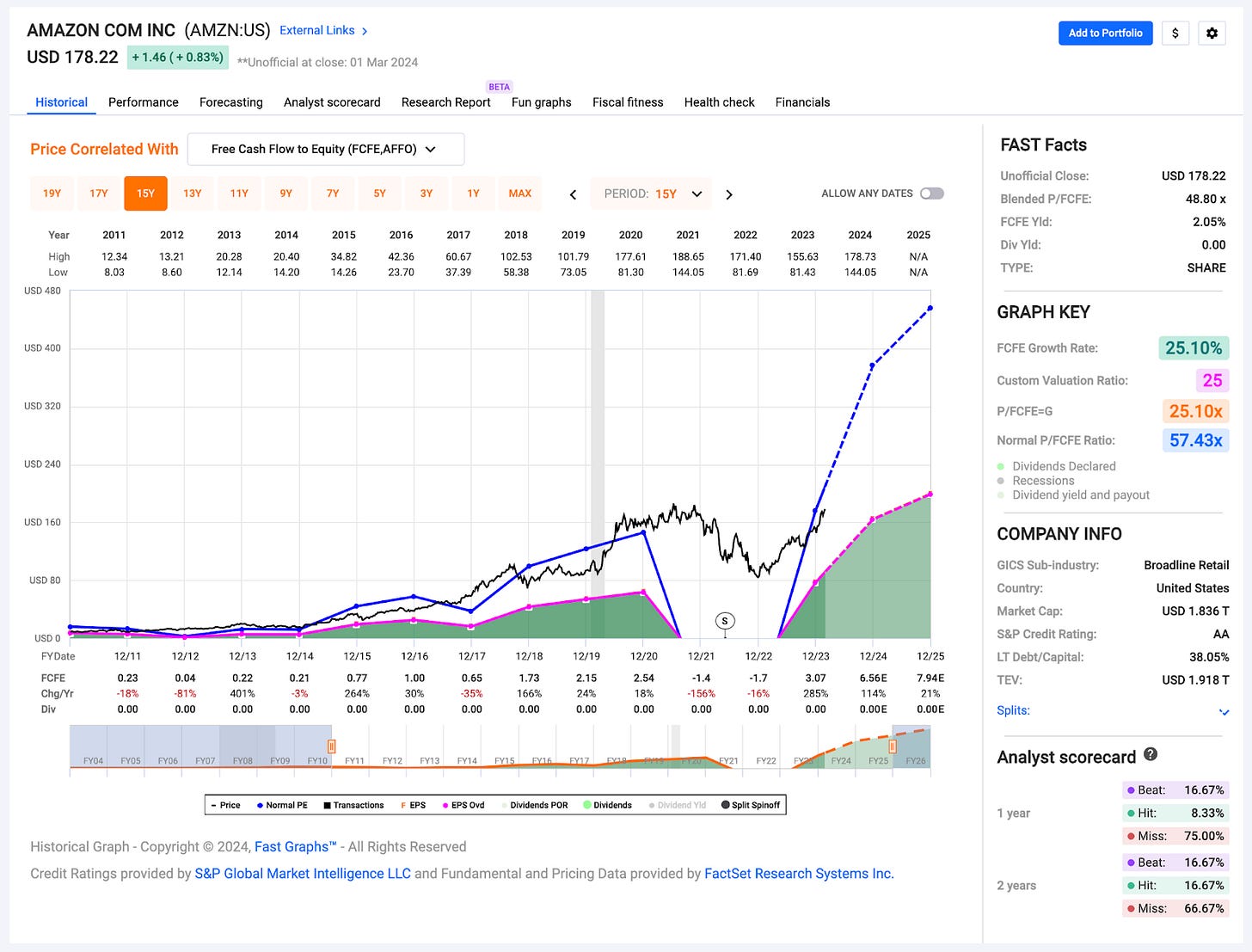Screen dimensions: 1252x952
Task: Go to next period with right arrow
Action: (729, 194)
